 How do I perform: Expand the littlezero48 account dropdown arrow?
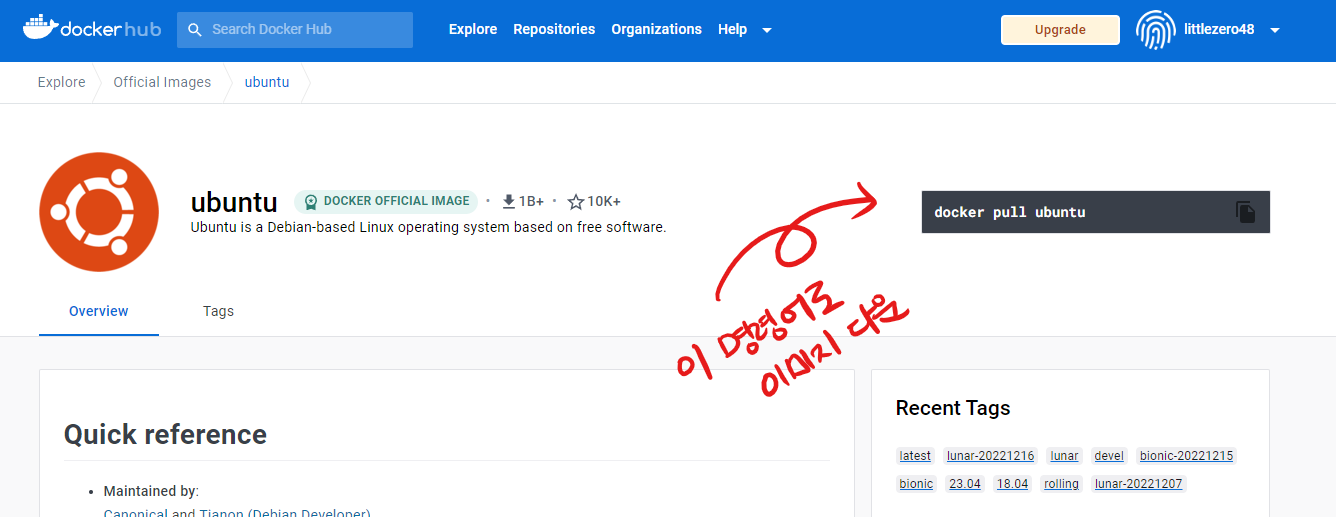point(1275,31)
